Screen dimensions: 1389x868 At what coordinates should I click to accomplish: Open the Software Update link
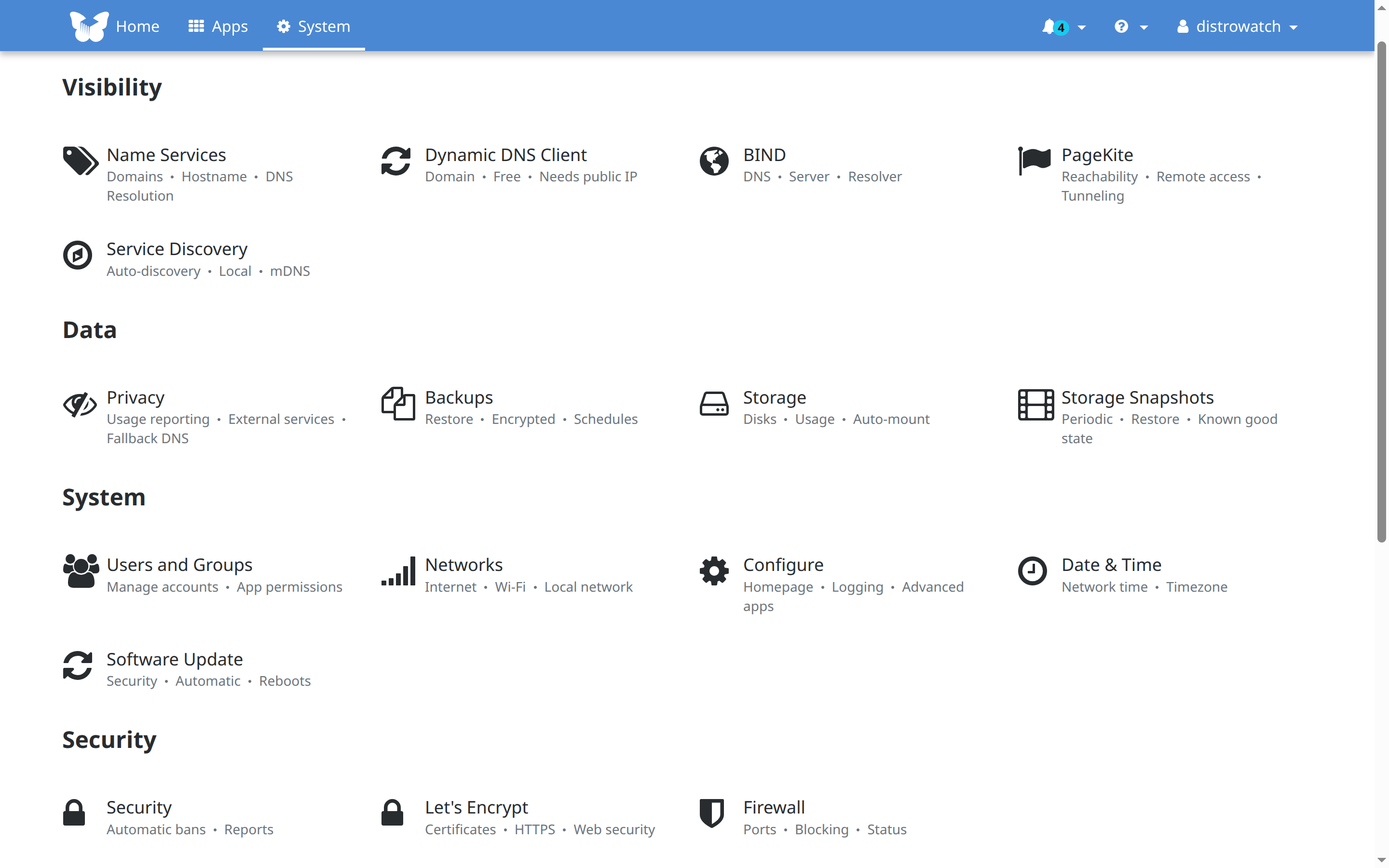(175, 659)
